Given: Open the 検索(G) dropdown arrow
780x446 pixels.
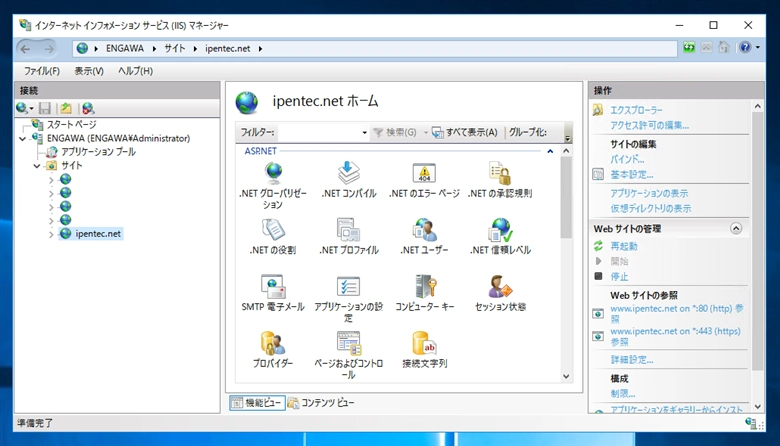Looking at the screenshot, I should [x=426, y=132].
